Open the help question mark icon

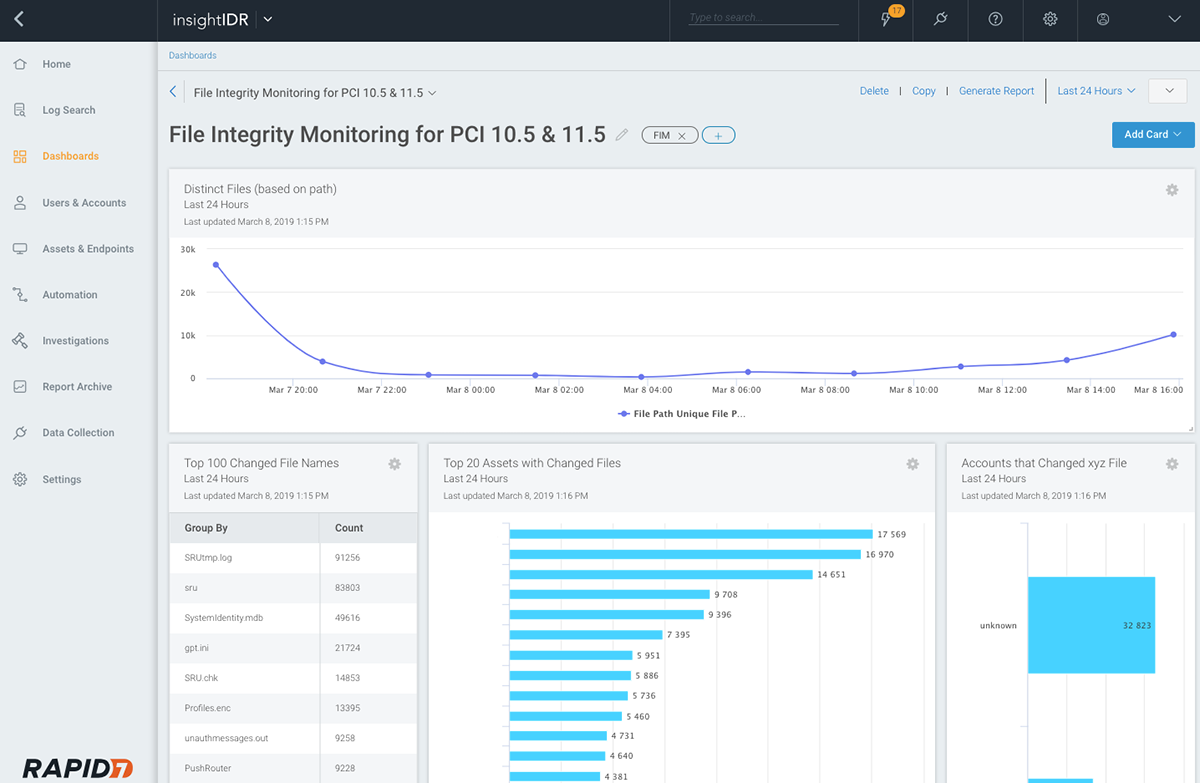pyautogui.click(x=995, y=19)
